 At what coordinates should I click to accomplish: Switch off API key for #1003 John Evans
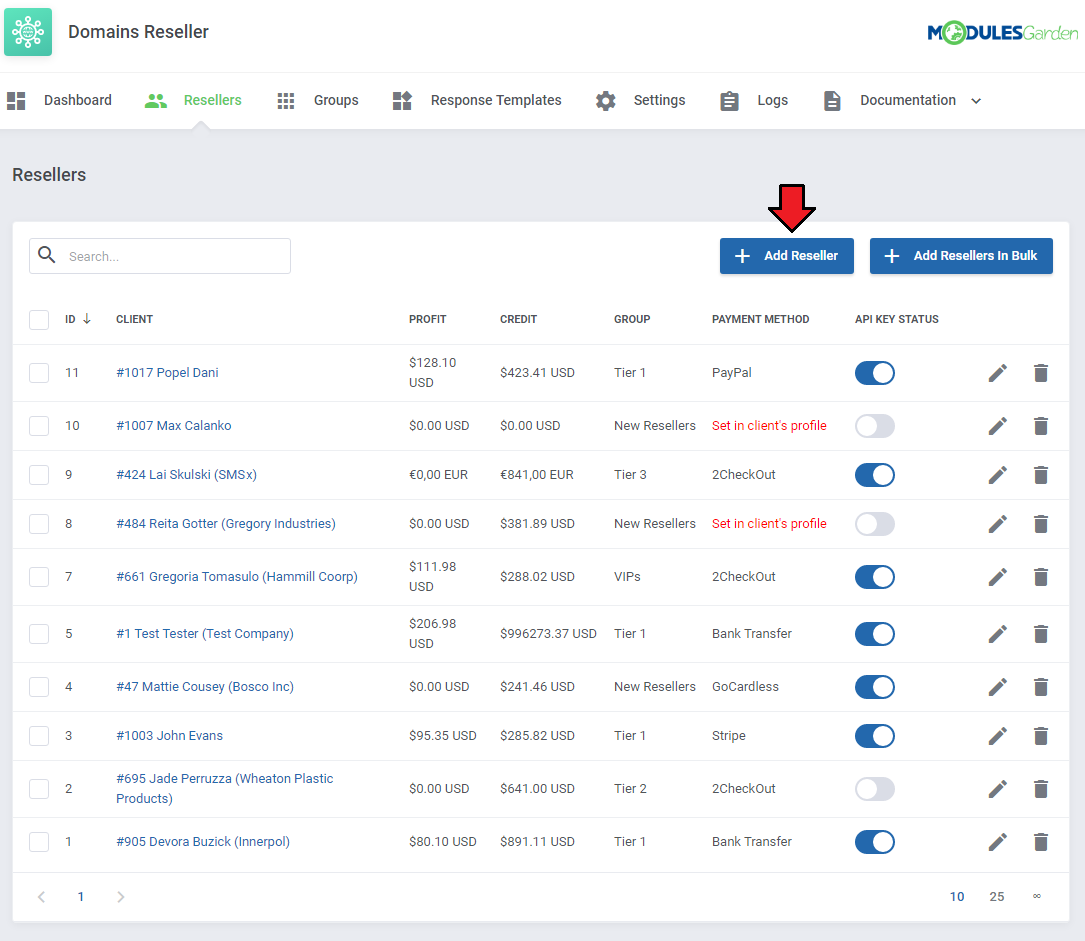point(875,736)
